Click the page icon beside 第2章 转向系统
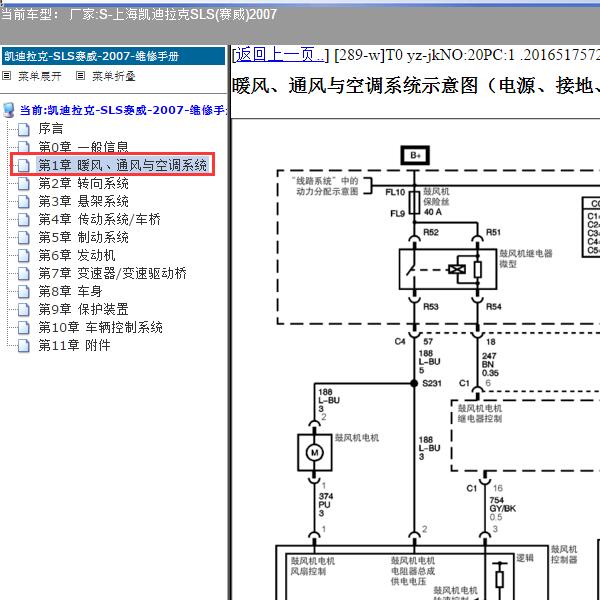This screenshot has width=600, height=600. pyautogui.click(x=24, y=184)
